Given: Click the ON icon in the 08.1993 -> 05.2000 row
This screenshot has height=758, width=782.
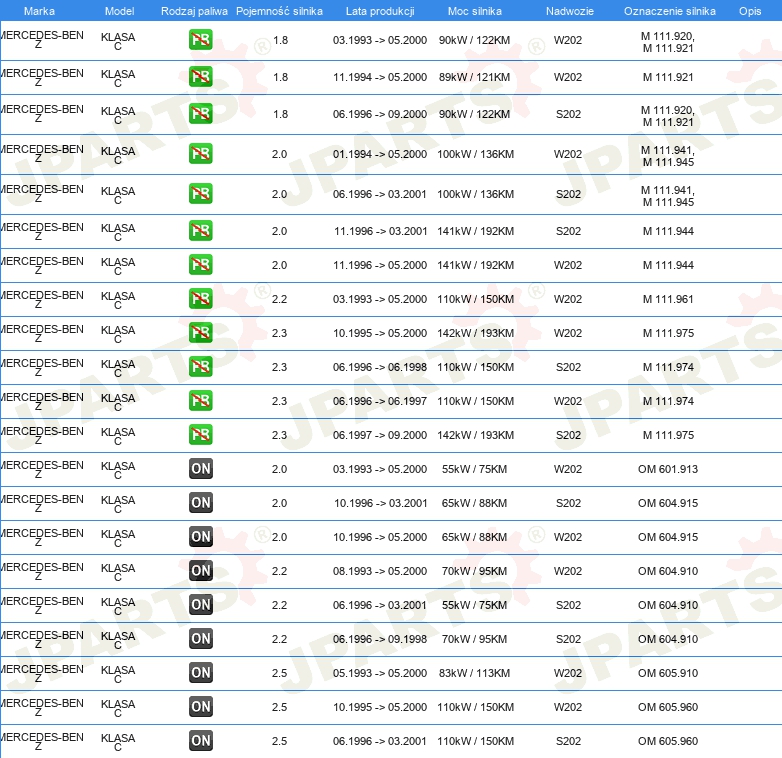Looking at the screenshot, I should 201,571.
